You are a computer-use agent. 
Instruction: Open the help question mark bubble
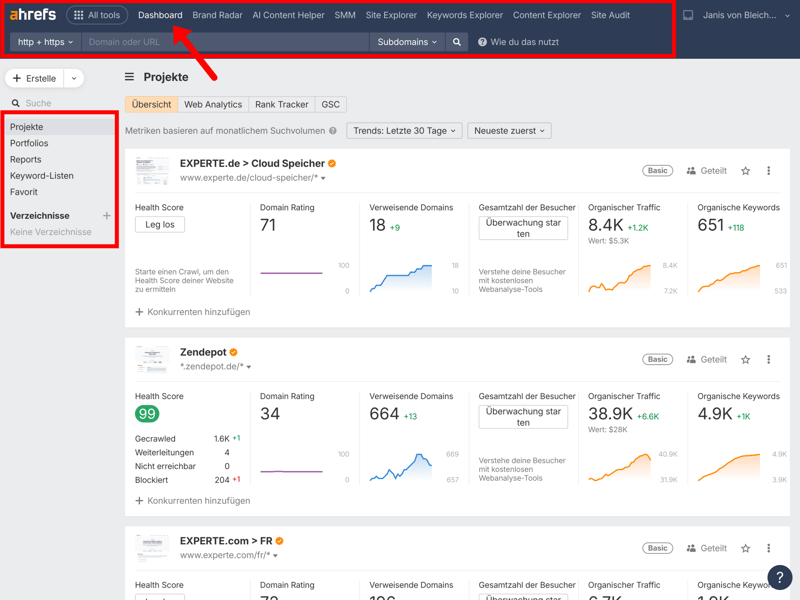779,578
